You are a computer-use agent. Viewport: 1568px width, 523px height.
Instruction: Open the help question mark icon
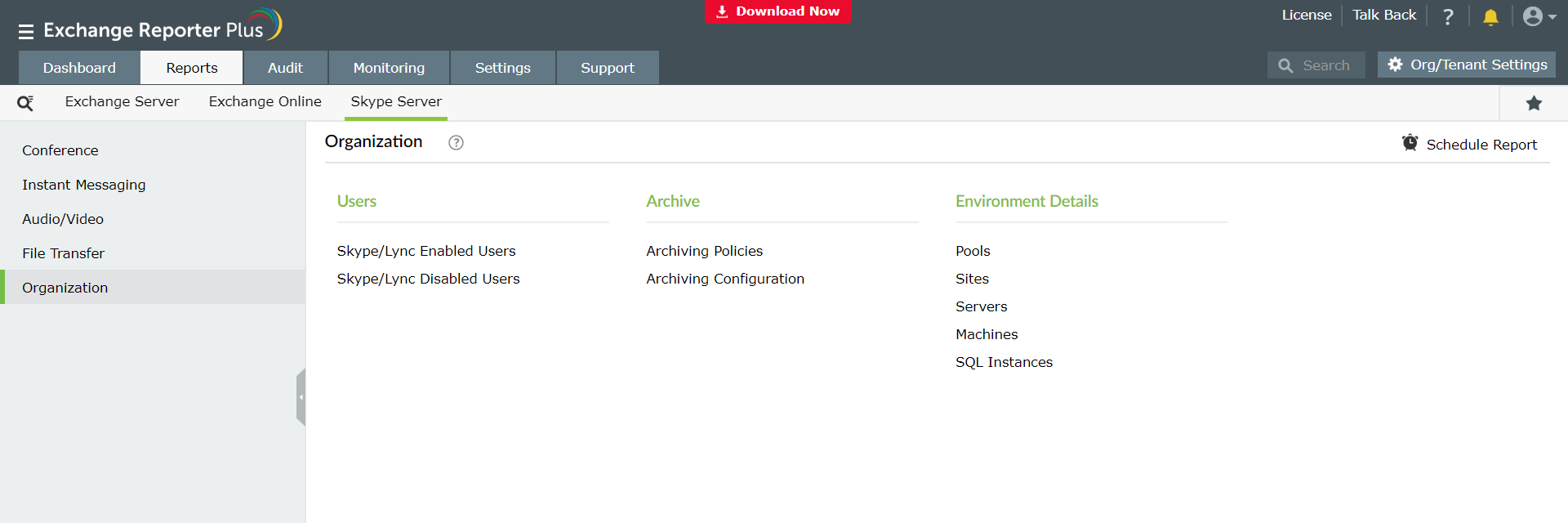point(1448,16)
